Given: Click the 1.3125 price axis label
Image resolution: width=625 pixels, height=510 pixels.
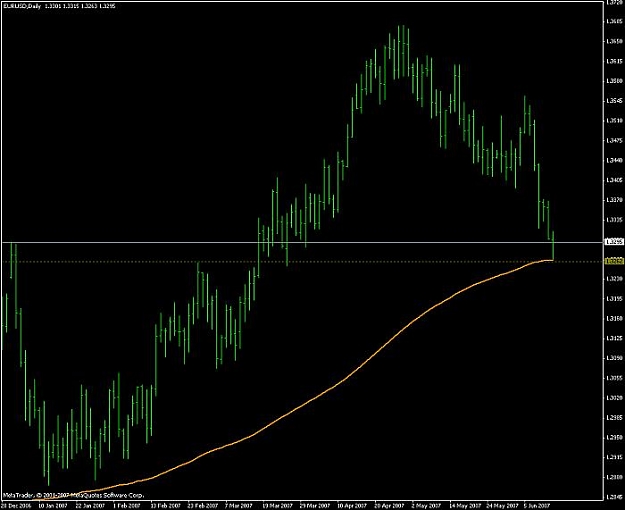Looking at the screenshot, I should click(615, 338).
